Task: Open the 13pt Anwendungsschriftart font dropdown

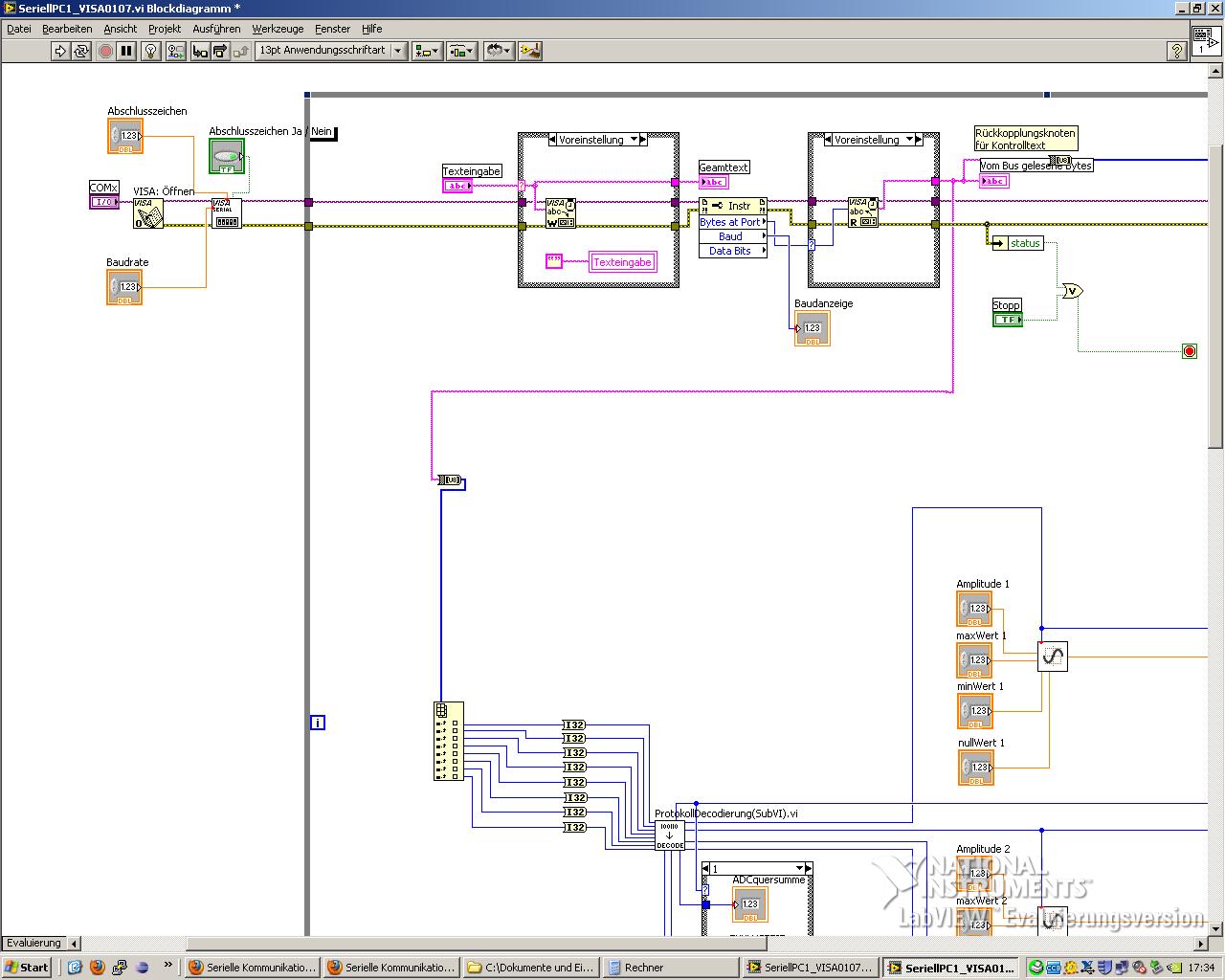Action: click(x=331, y=51)
